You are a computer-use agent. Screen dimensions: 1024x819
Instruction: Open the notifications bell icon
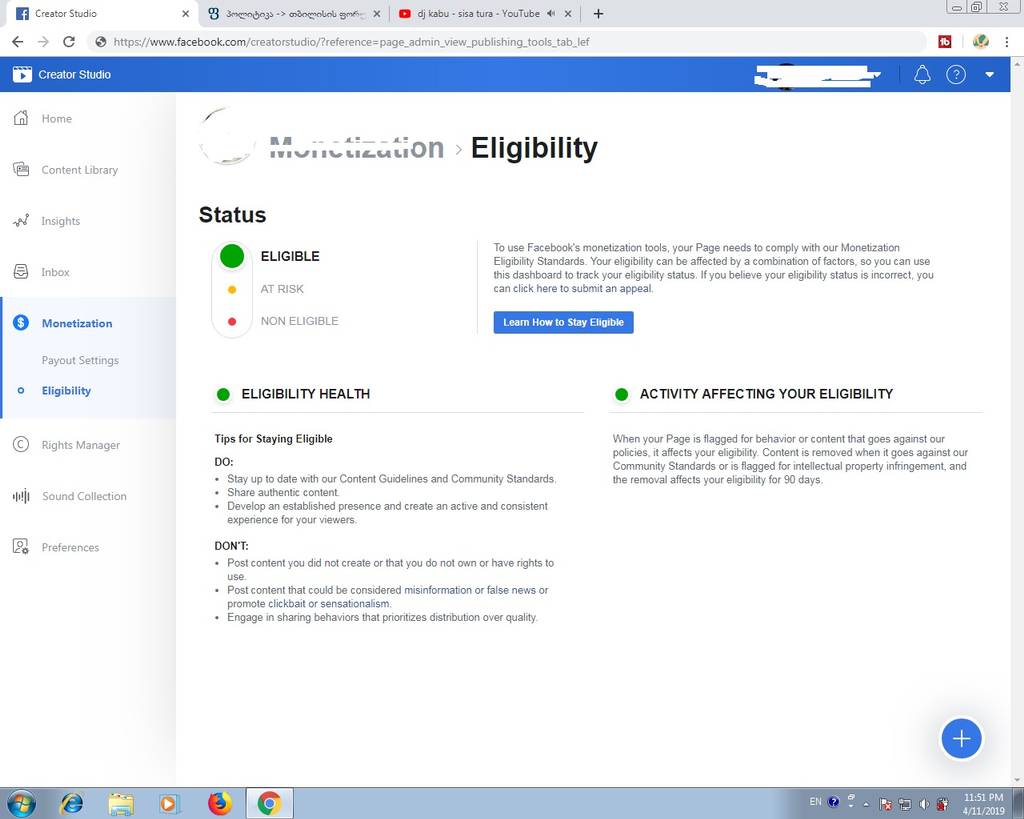coord(922,74)
